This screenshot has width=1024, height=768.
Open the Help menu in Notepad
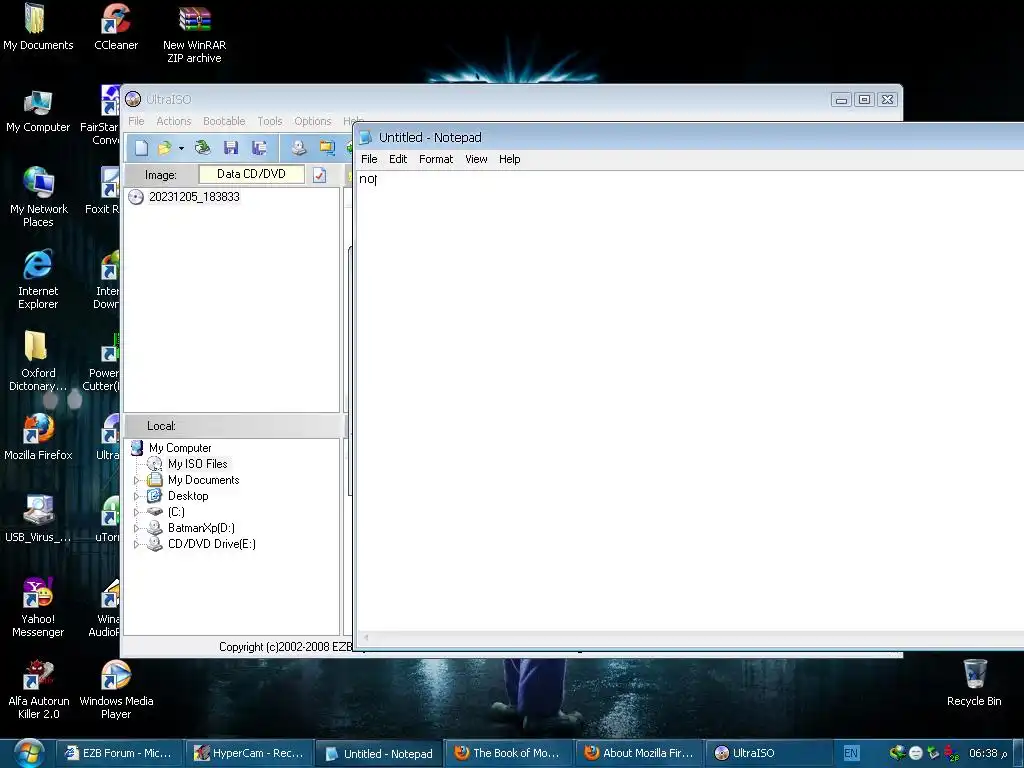pos(509,159)
